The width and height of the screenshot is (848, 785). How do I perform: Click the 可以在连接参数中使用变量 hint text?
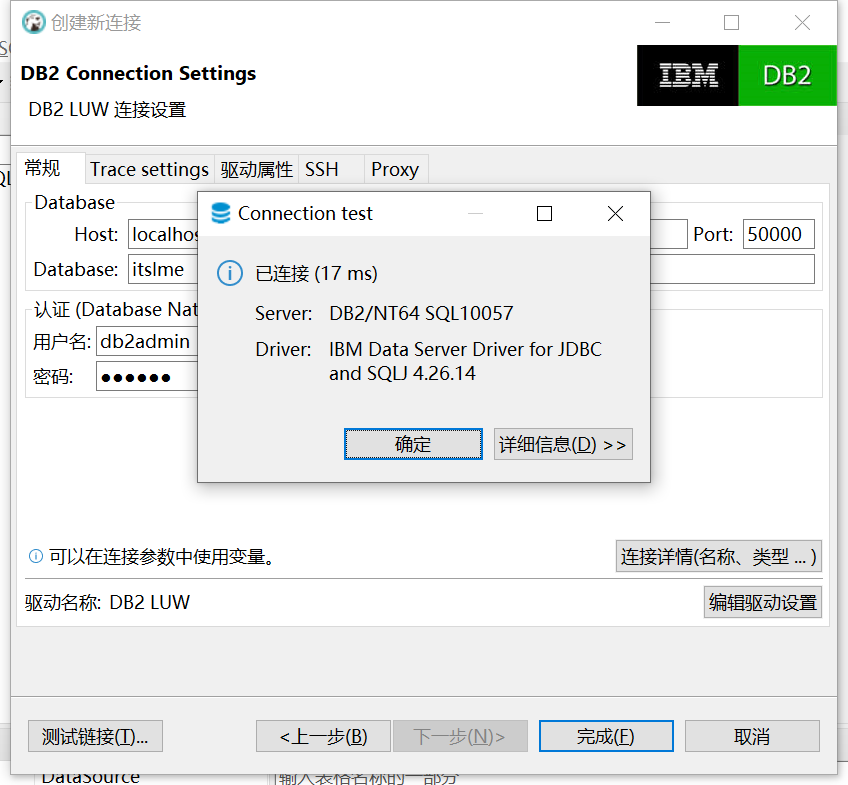162,556
